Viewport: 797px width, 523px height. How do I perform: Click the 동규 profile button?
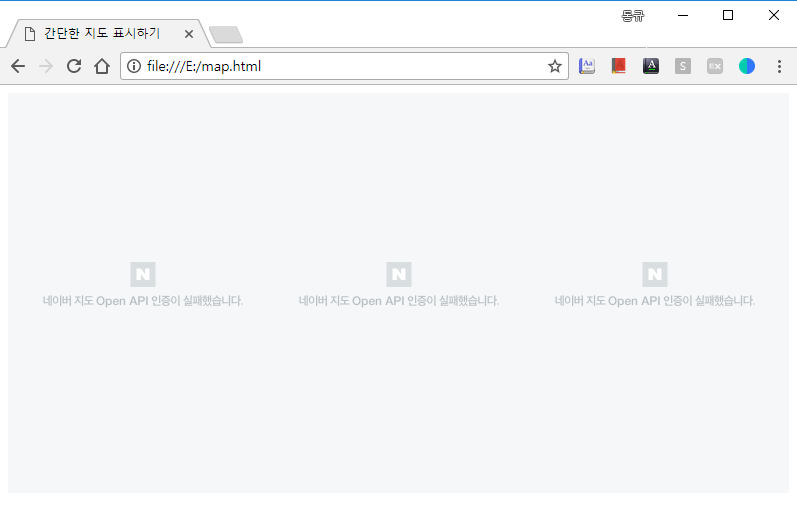tap(633, 16)
